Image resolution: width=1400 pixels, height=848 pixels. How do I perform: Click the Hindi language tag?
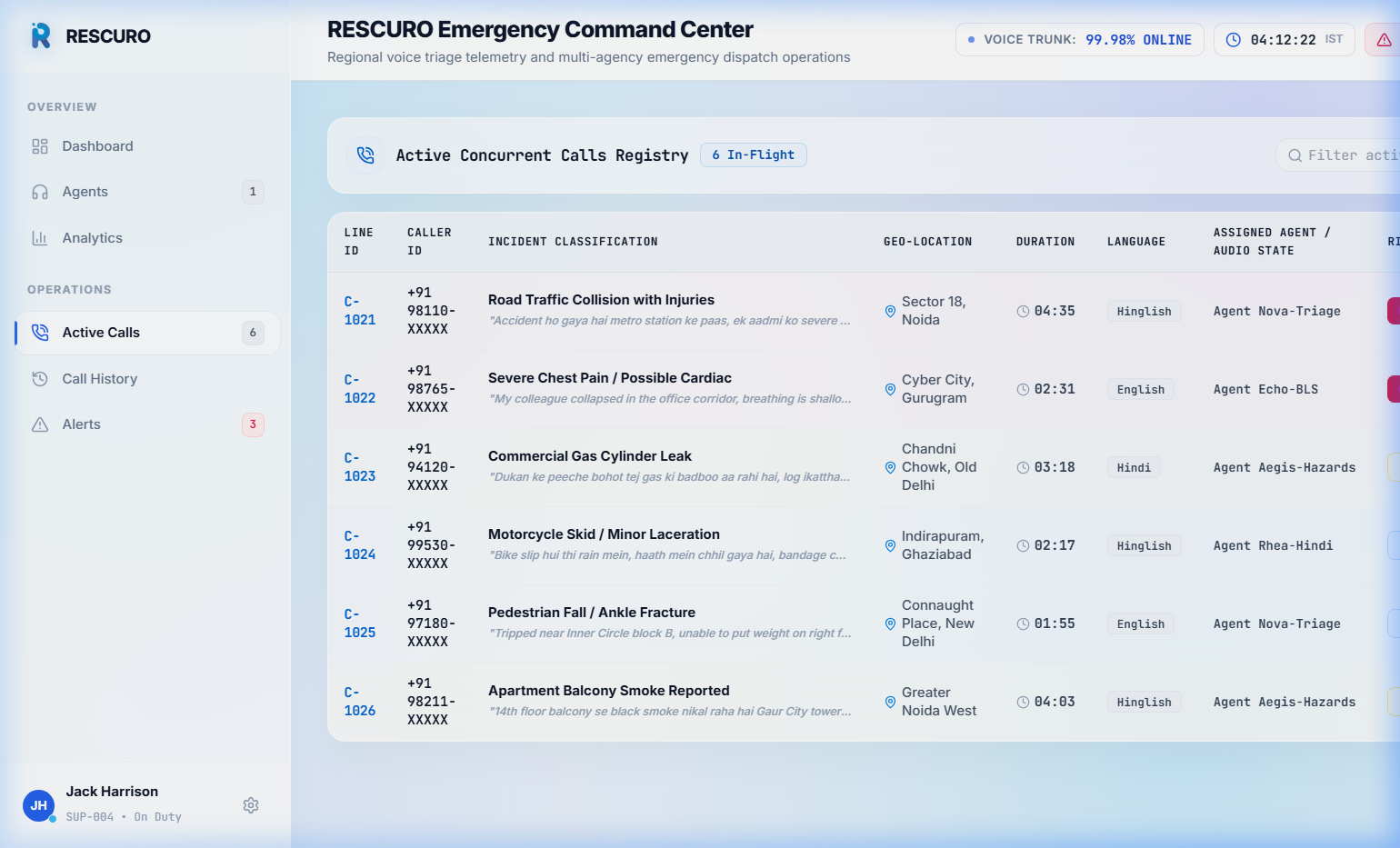[1134, 467]
